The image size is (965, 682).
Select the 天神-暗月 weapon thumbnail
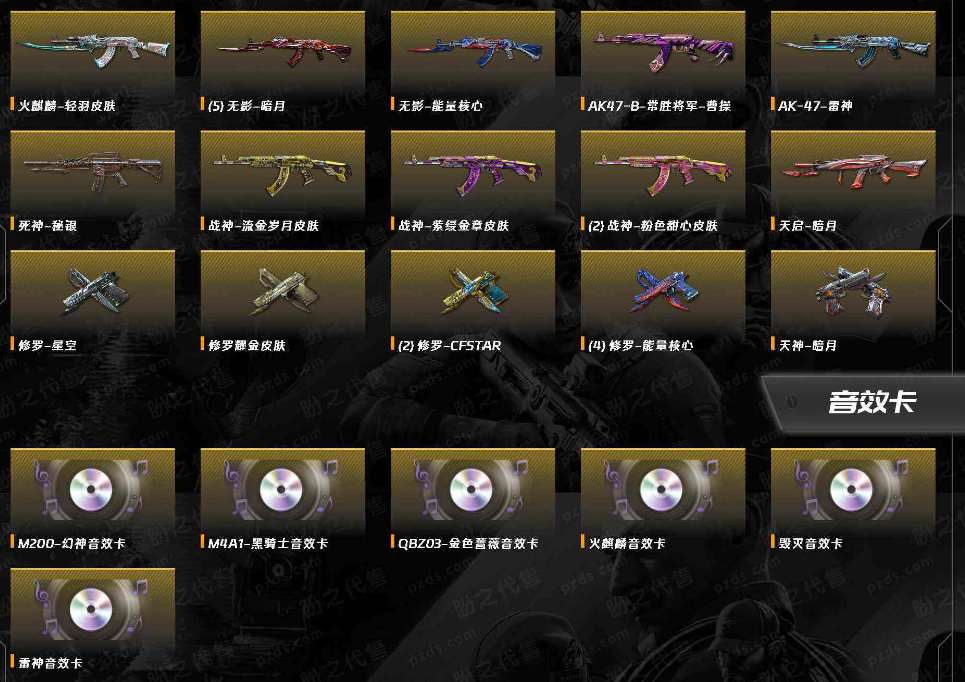(854, 292)
